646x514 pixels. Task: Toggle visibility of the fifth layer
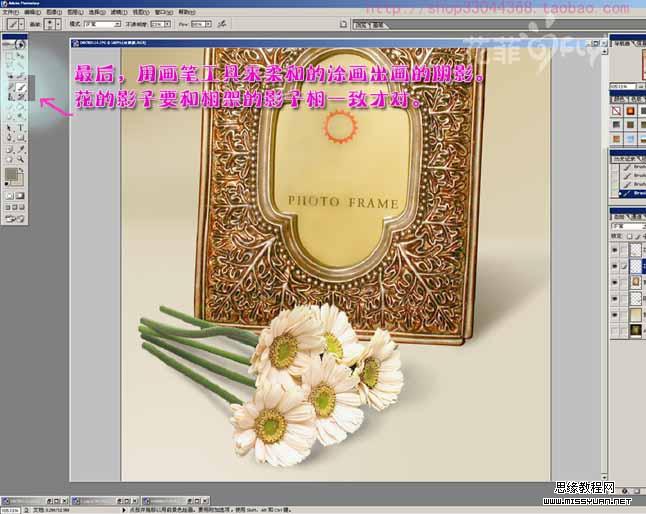[615, 315]
